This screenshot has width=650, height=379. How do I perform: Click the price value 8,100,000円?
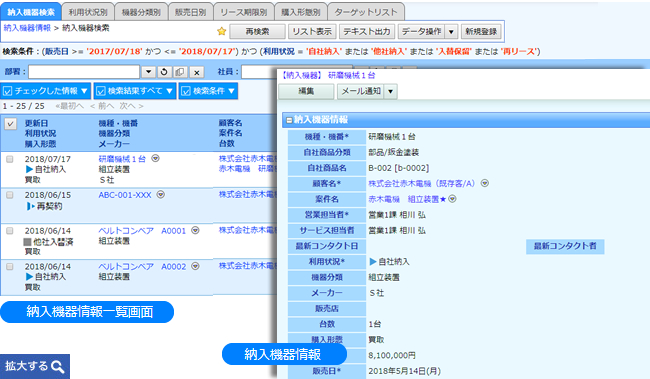(x=392, y=355)
